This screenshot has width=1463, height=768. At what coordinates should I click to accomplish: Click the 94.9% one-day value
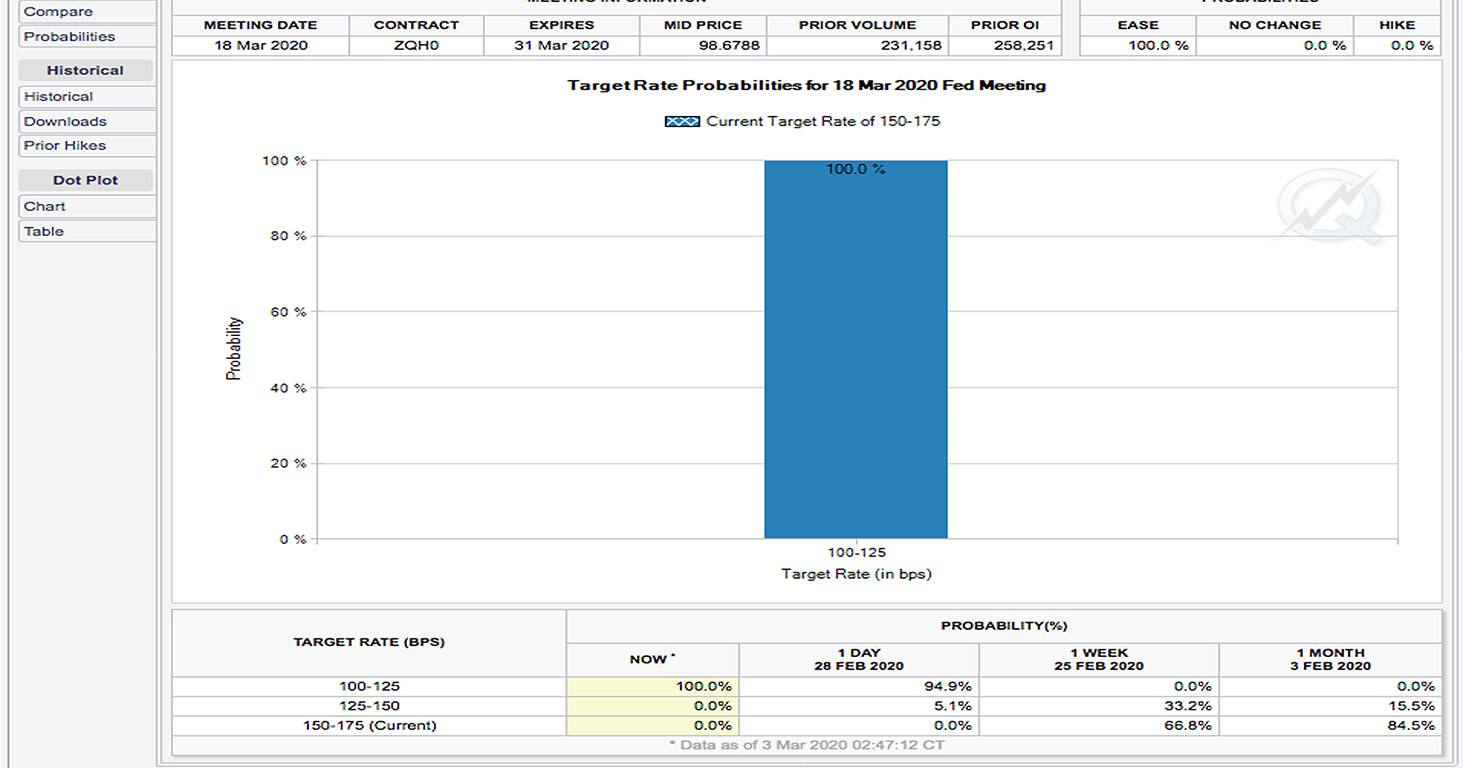[949, 687]
